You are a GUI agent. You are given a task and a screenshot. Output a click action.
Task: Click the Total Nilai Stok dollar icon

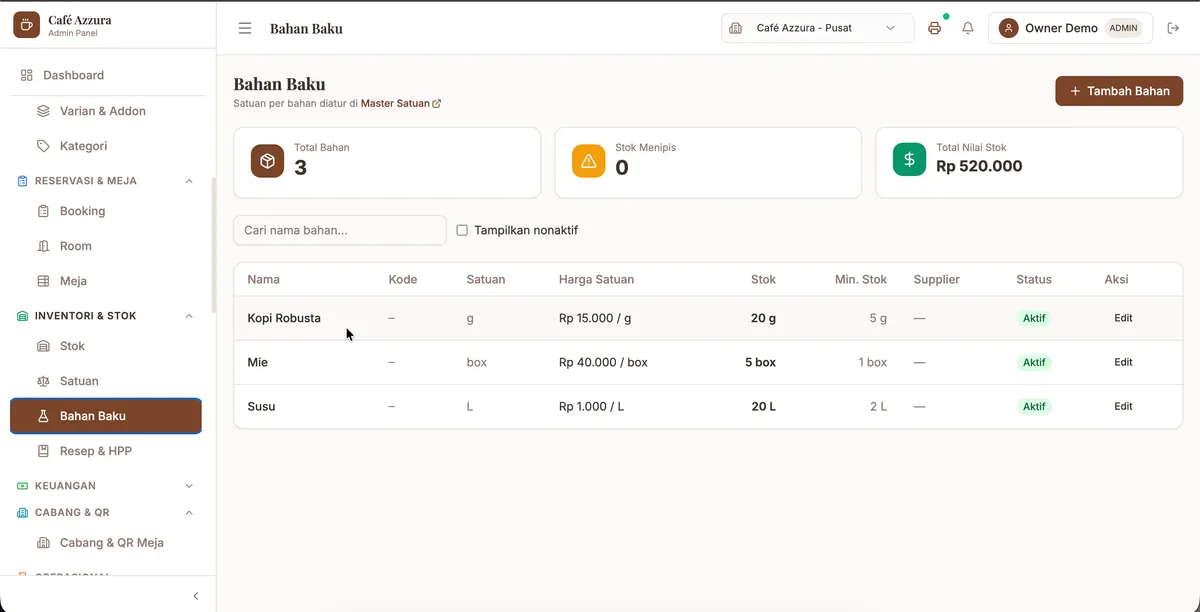(909, 160)
